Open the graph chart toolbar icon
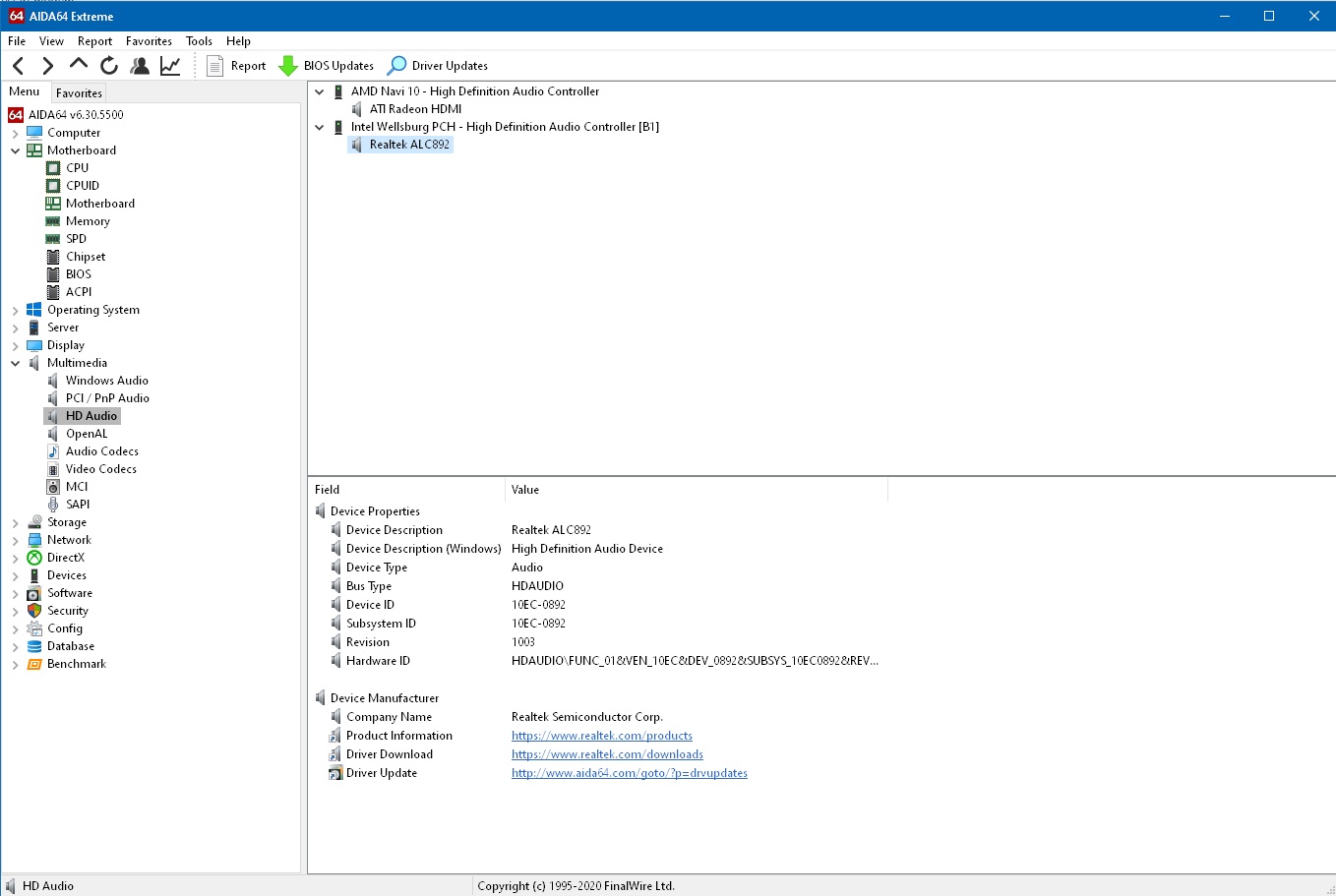The height and width of the screenshot is (896, 1336). pos(170,66)
